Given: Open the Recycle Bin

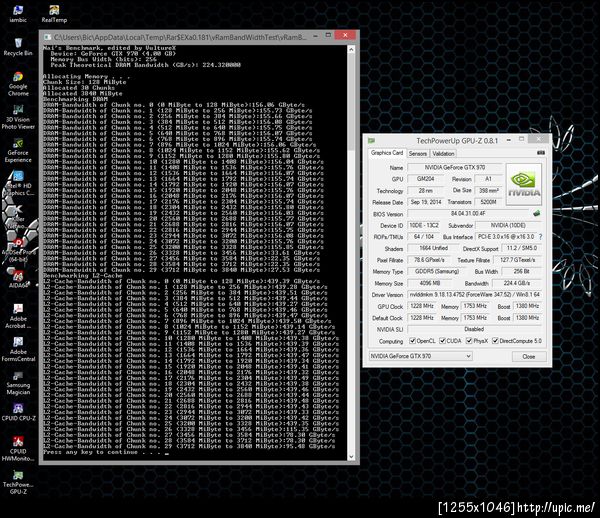Looking at the screenshot, I should coord(18,47).
